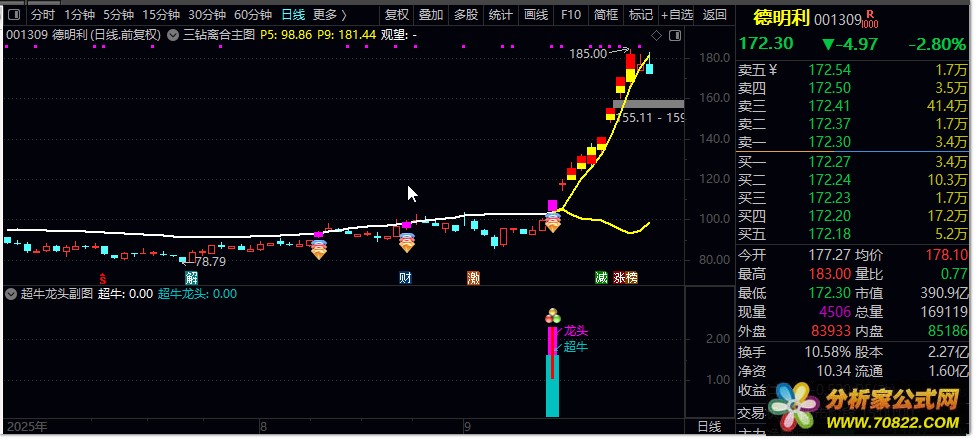
Task: Click the 卖一 ask price 172.30
Action: 830,143
